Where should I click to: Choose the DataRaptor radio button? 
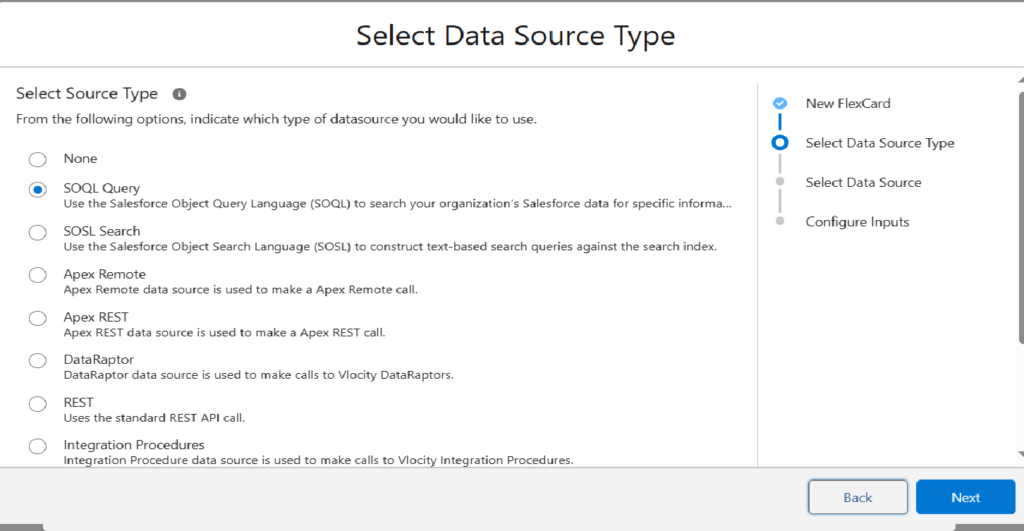pos(38,361)
